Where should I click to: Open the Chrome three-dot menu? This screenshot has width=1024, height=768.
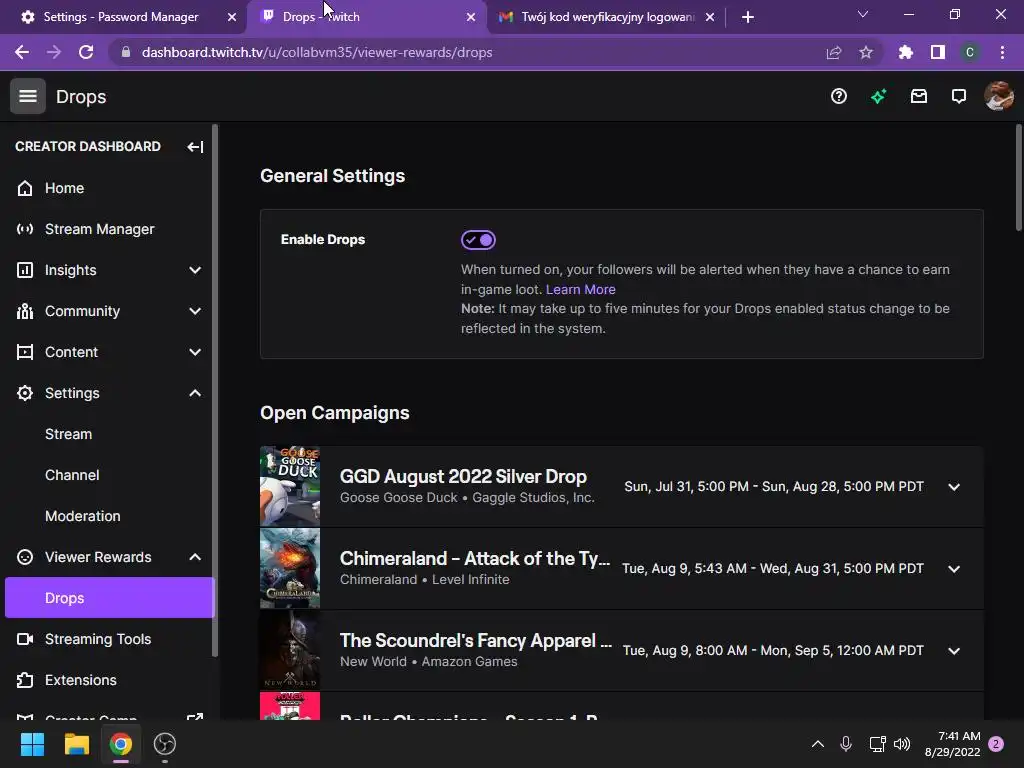coord(1002,52)
